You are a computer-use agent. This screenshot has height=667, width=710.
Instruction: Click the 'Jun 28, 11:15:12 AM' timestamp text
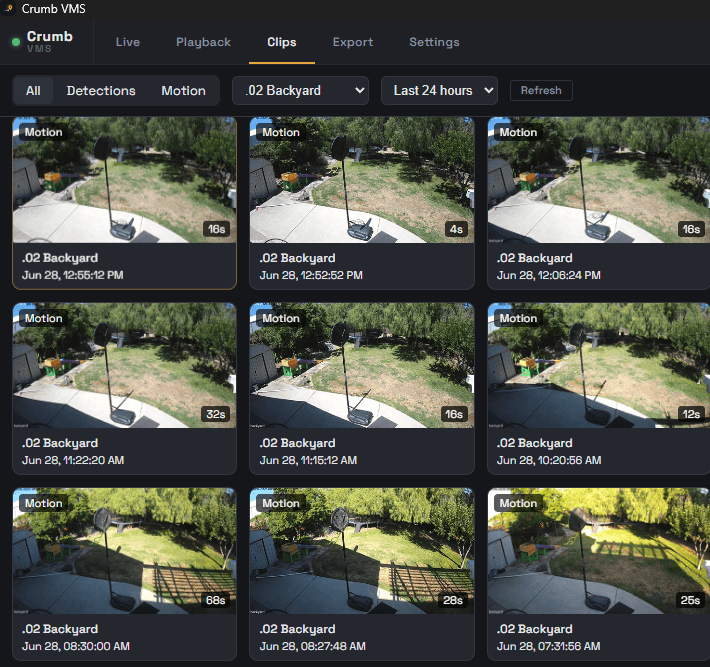(x=308, y=460)
